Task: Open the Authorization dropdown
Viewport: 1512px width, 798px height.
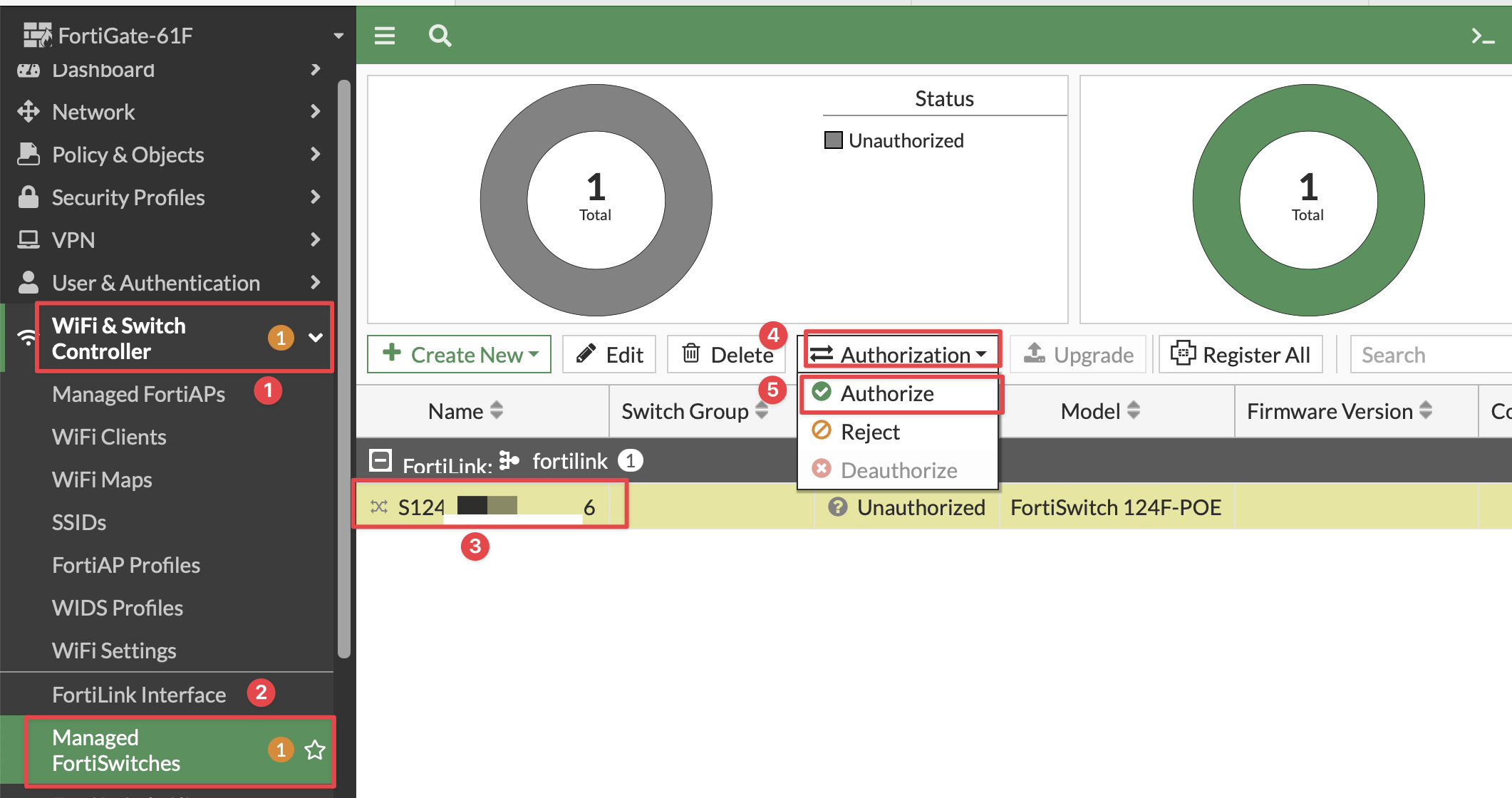Action: (898, 354)
